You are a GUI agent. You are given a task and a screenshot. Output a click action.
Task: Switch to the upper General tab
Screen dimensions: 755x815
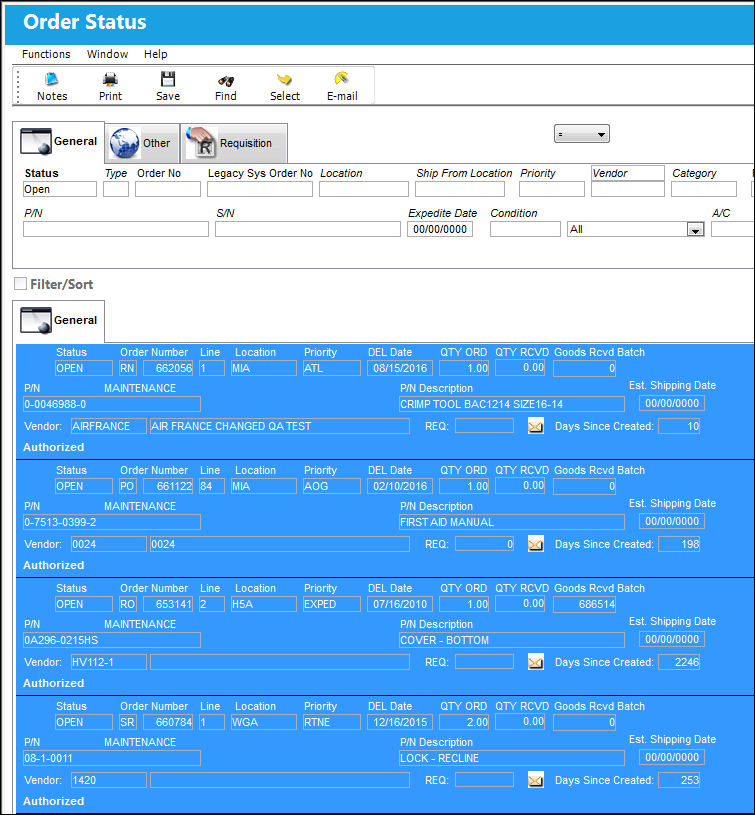coord(58,141)
